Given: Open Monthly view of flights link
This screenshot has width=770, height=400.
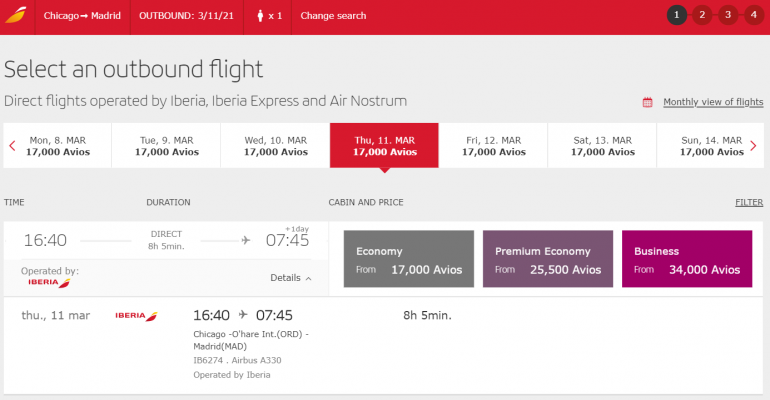Looking at the screenshot, I should point(712,102).
